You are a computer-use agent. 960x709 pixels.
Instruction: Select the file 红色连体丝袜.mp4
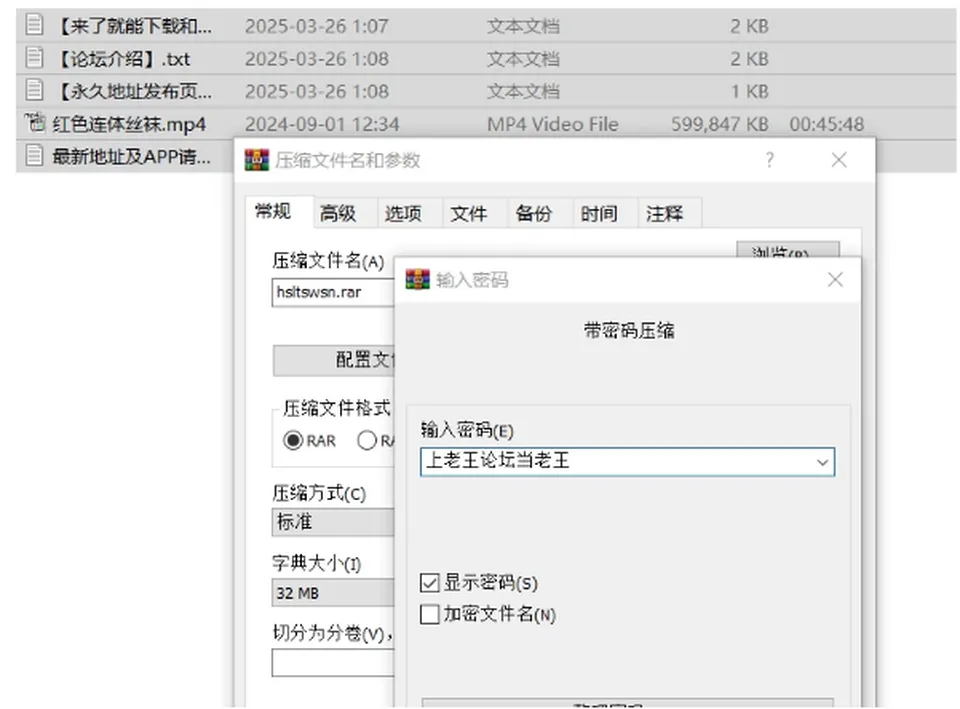coord(129,124)
